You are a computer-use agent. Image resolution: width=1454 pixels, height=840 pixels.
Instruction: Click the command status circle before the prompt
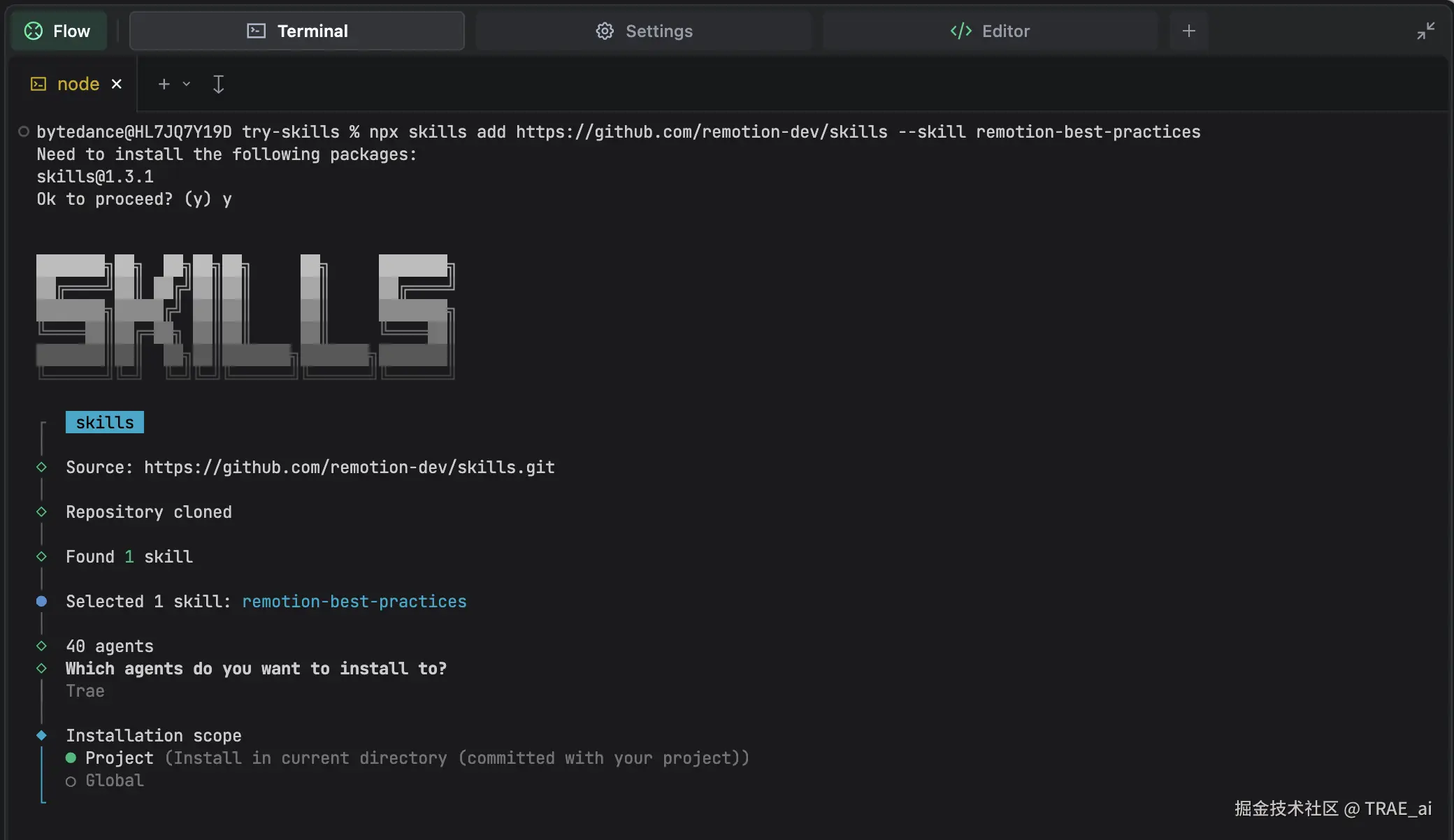coord(24,131)
